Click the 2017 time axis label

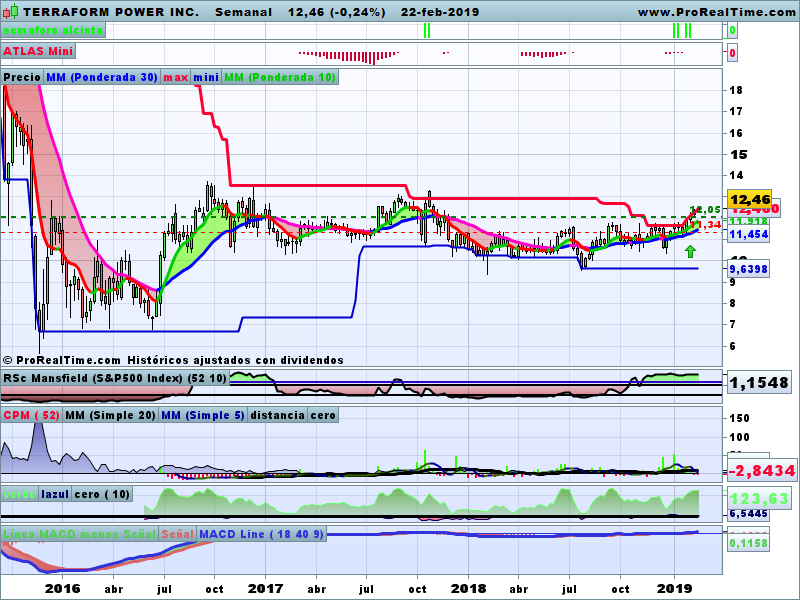[x=265, y=588]
